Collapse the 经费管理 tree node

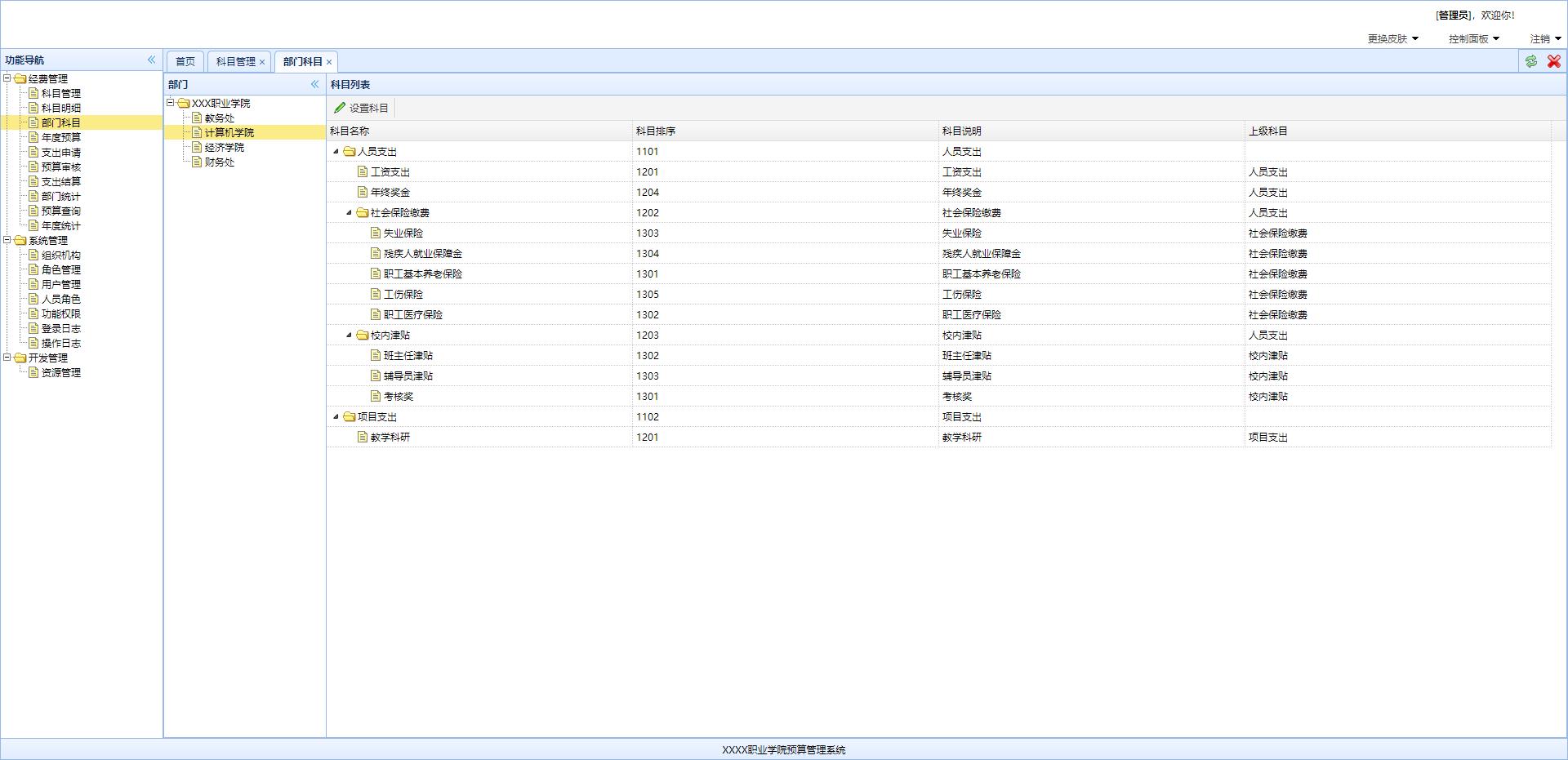(7, 78)
